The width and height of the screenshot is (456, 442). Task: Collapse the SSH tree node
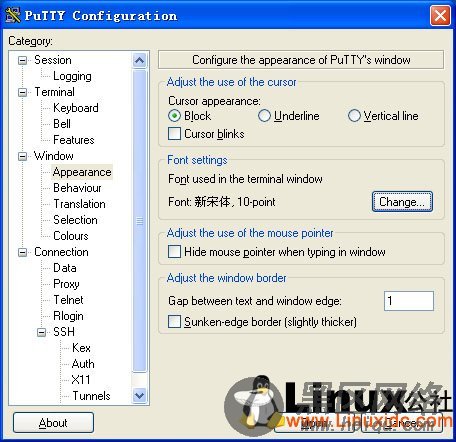[41, 332]
